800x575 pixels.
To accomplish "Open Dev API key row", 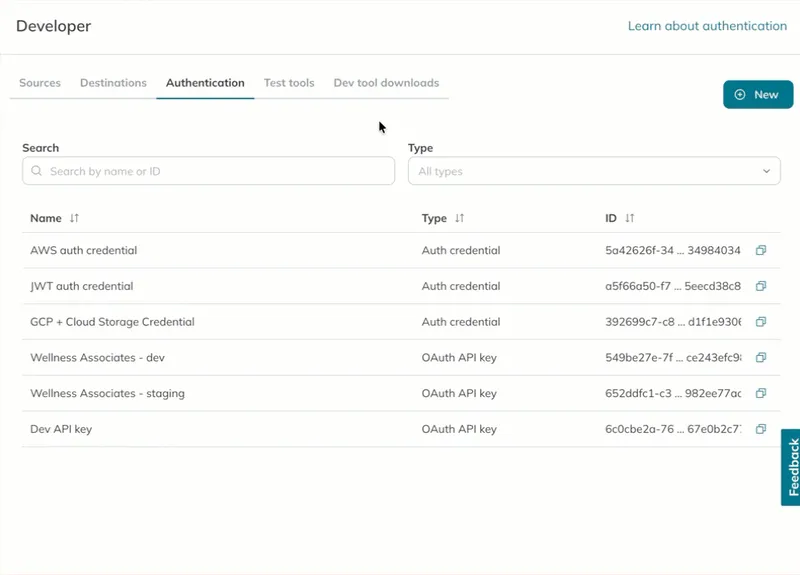I will (x=401, y=429).
